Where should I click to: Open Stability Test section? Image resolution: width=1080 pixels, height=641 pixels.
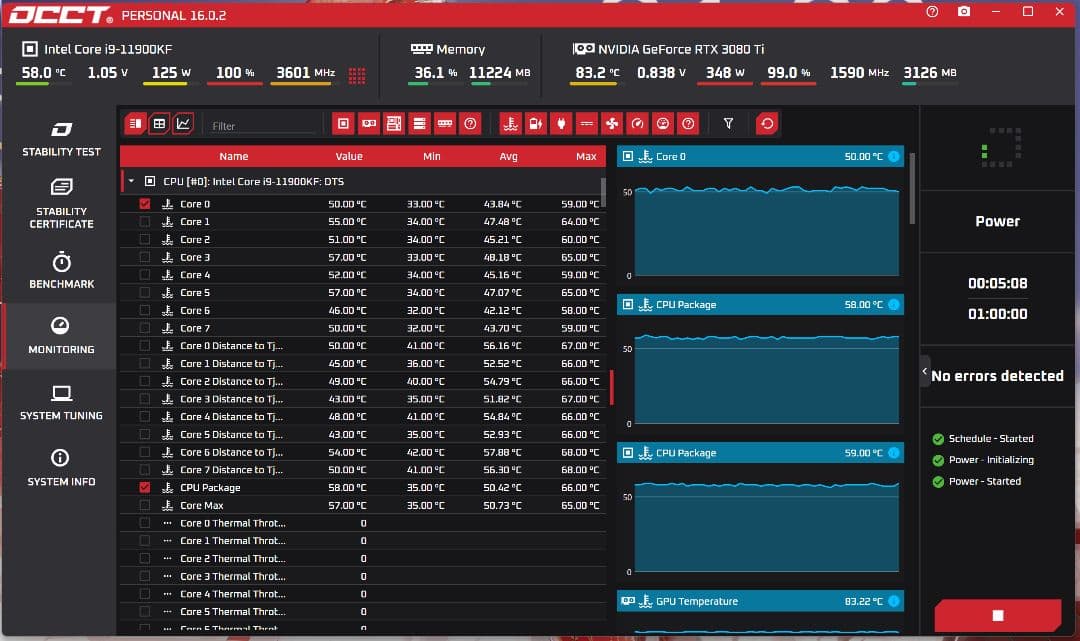(x=61, y=139)
